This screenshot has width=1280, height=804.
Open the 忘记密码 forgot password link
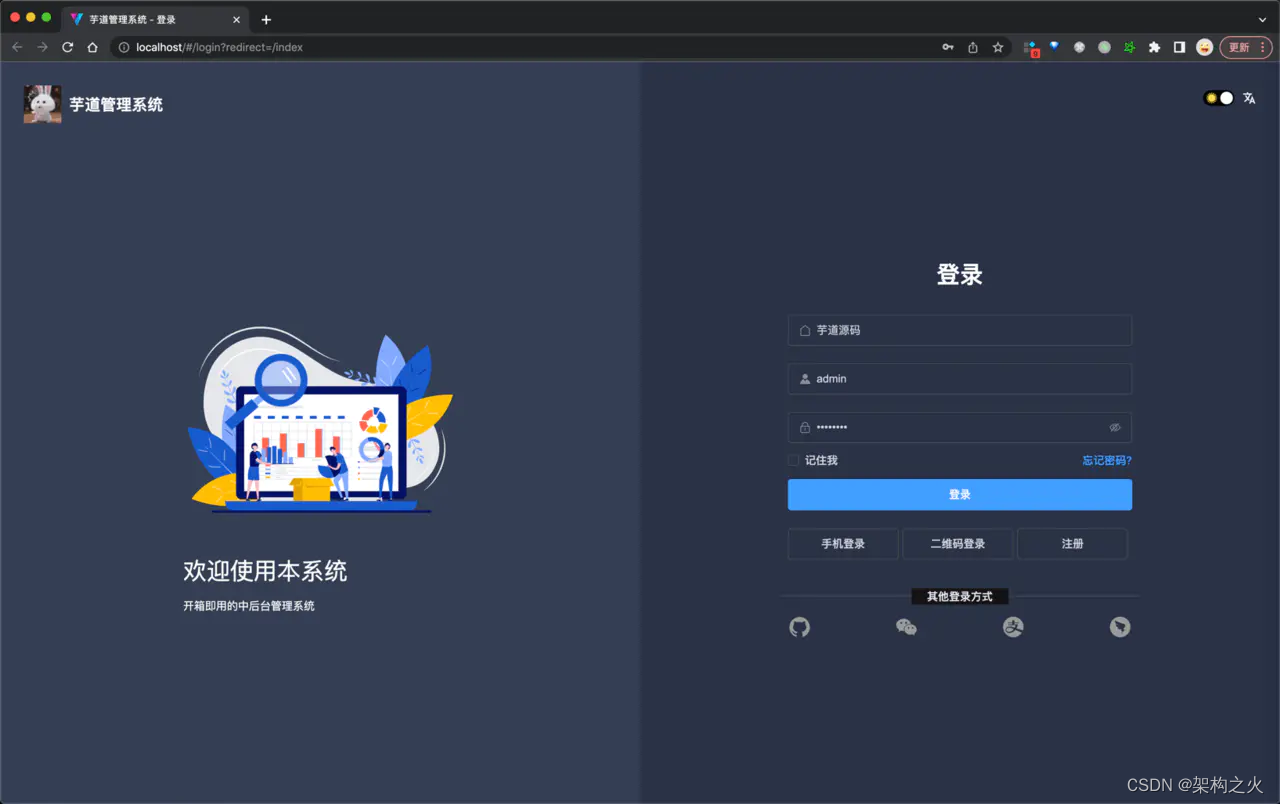click(1106, 460)
